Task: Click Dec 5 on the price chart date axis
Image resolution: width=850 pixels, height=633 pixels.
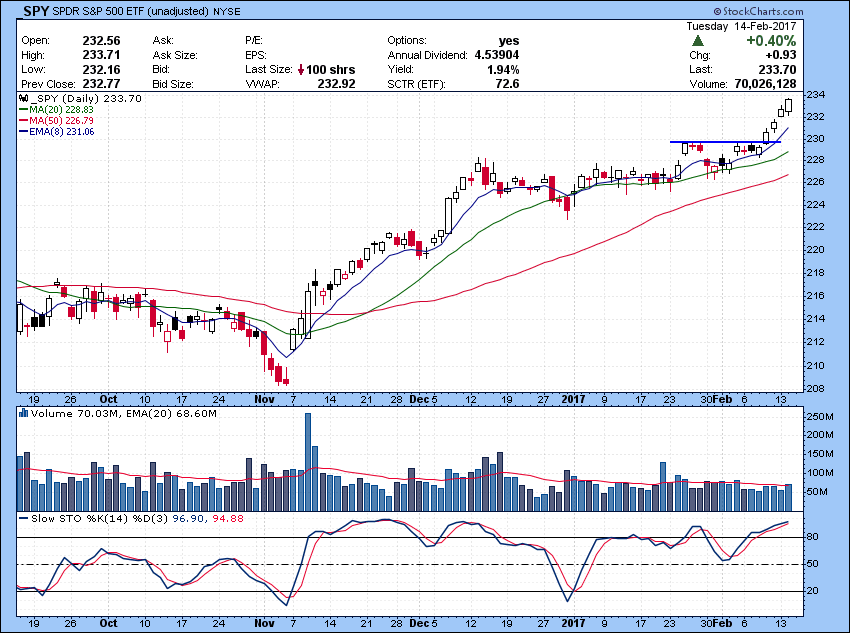Action: 423,399
